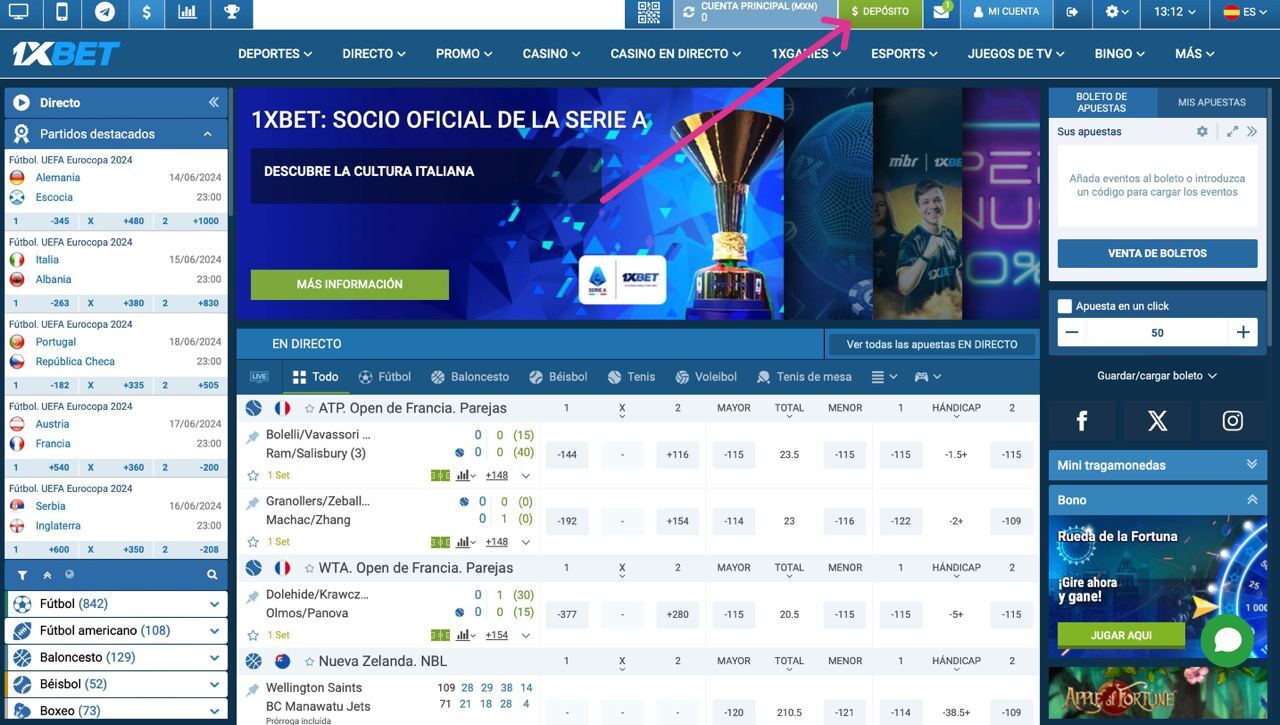1280x725 pixels.
Task: Open the live chat bubble
Action: 1227,640
